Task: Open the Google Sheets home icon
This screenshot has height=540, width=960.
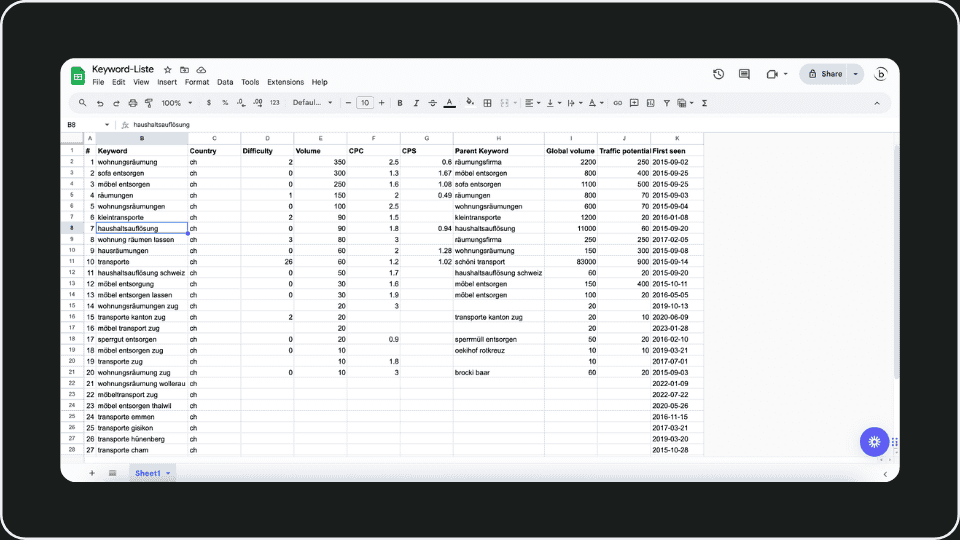Action: click(78, 76)
